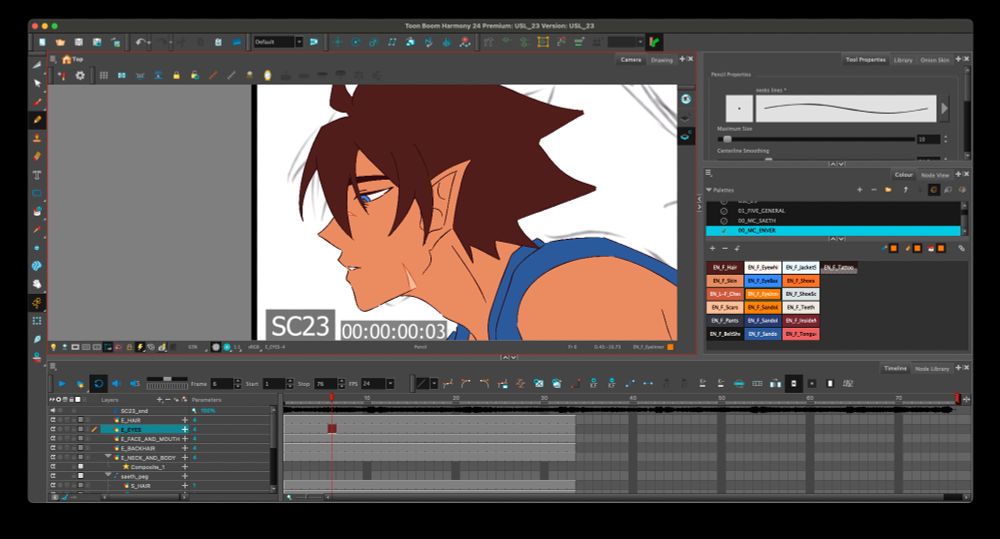Pick the EN_F_Pants colour swatch

[x=724, y=320]
